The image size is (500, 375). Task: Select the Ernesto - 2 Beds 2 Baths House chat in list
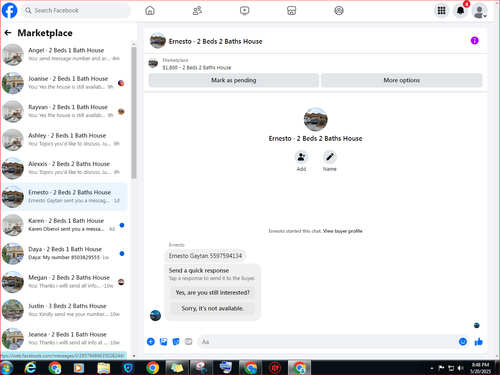click(65, 197)
